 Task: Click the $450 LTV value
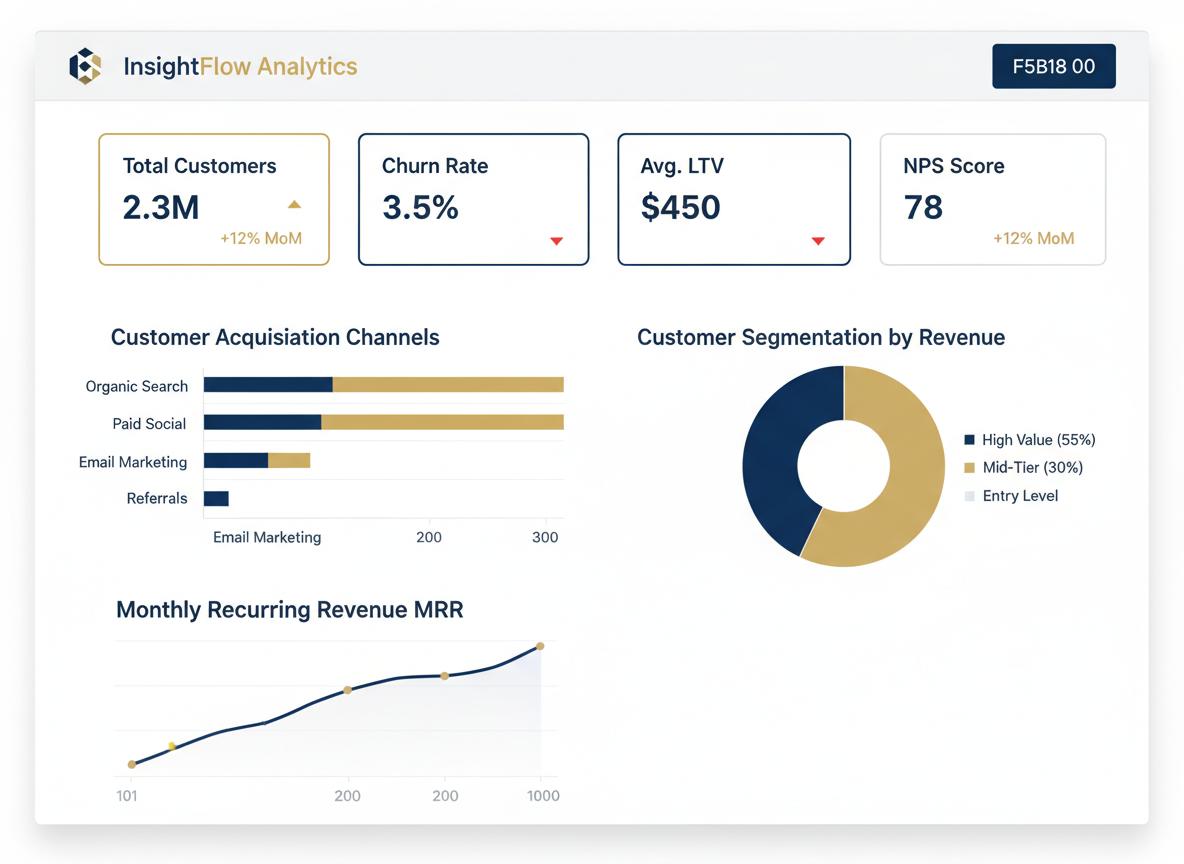[680, 208]
